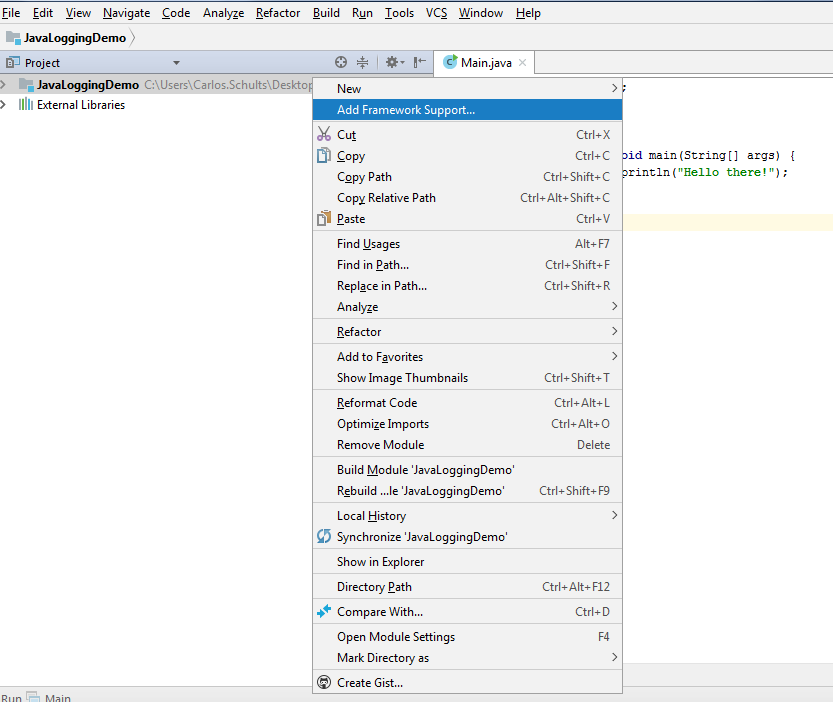Expand the External Libraries tree node

point(5,105)
